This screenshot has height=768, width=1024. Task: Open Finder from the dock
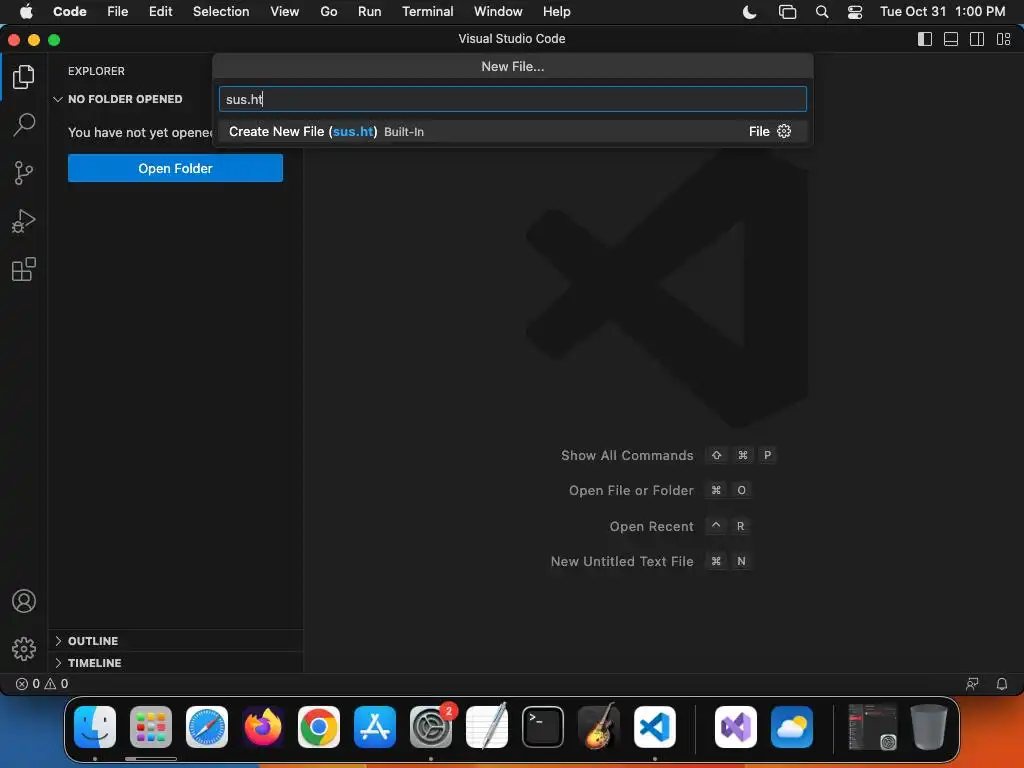point(95,726)
